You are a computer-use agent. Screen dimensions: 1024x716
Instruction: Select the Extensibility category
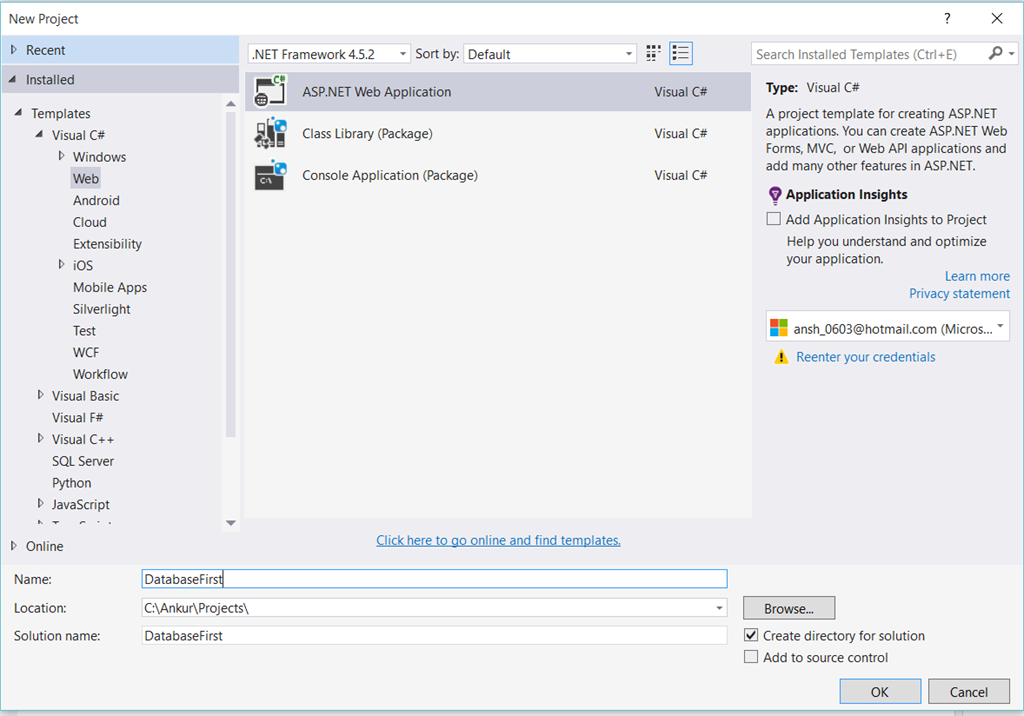tap(107, 244)
